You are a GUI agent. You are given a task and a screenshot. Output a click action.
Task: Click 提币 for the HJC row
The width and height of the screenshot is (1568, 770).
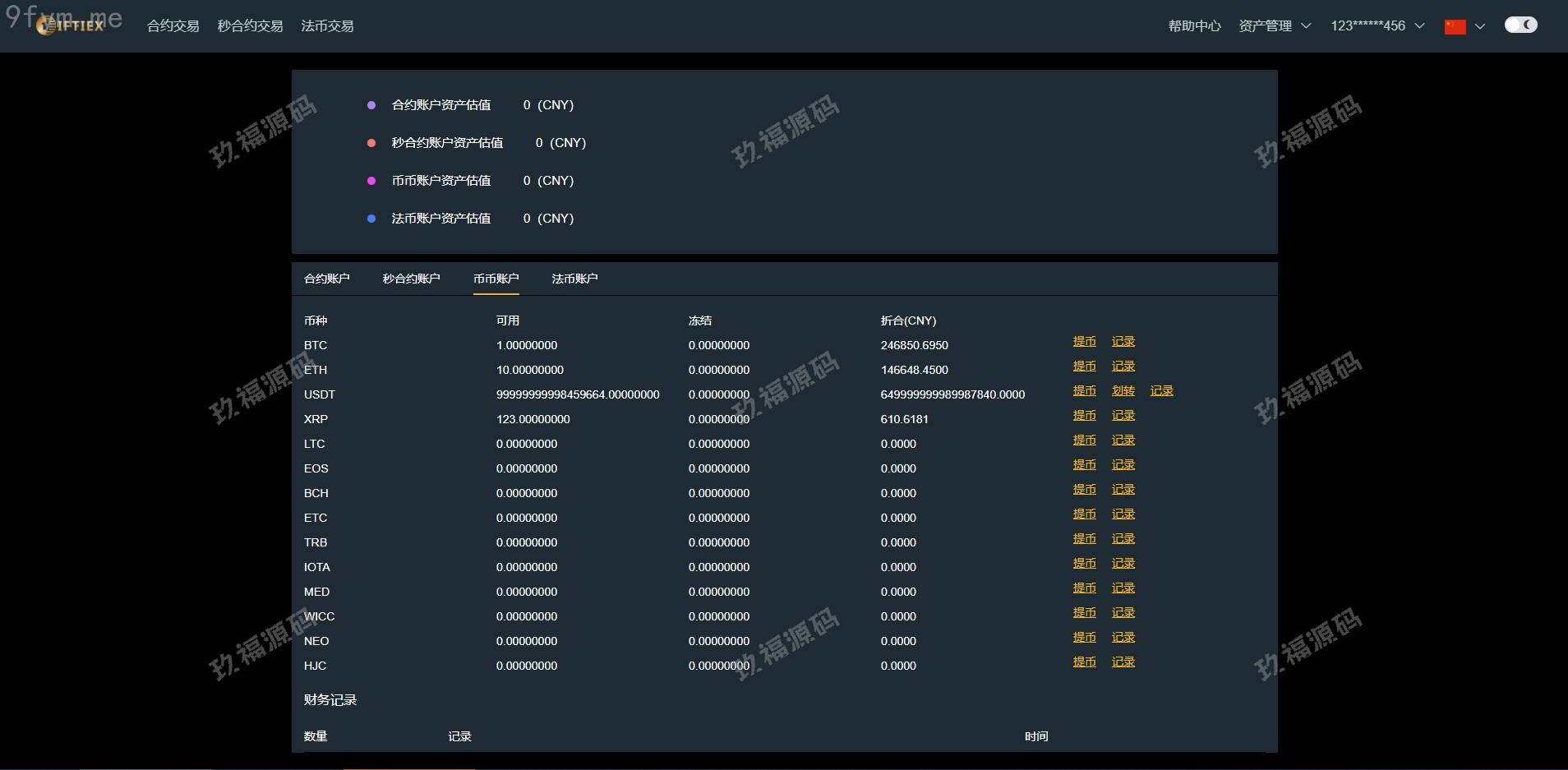[x=1084, y=662]
